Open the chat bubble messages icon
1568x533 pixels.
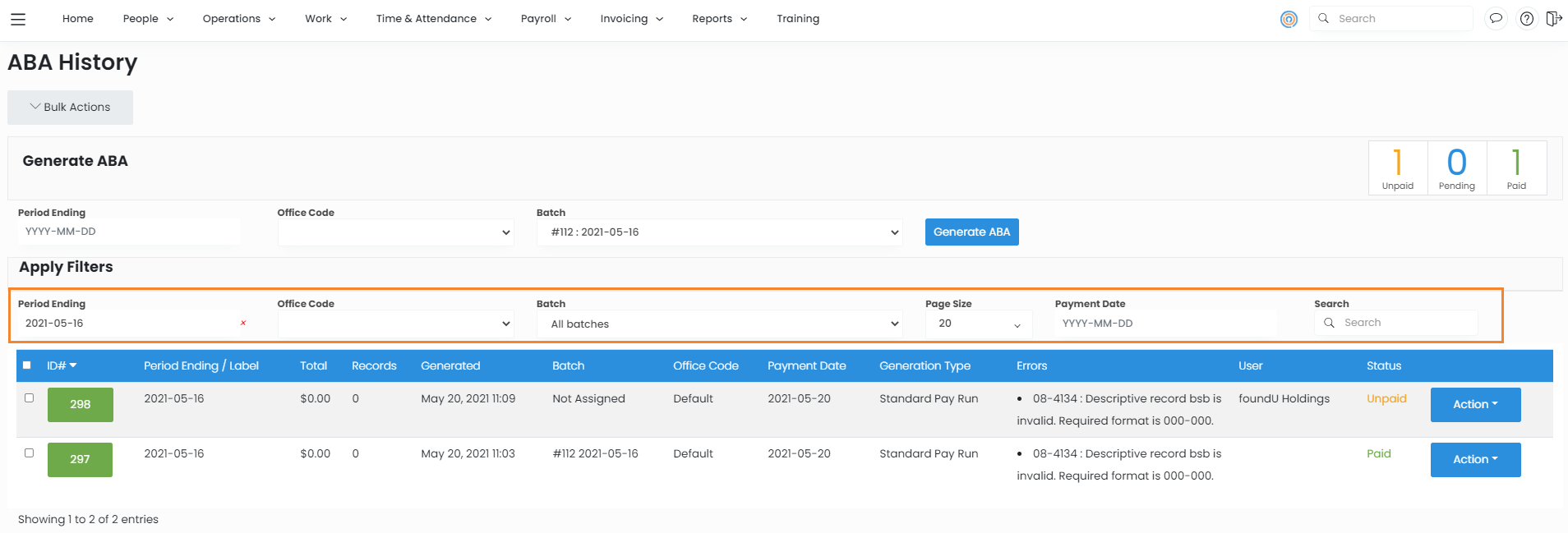pos(1496,19)
